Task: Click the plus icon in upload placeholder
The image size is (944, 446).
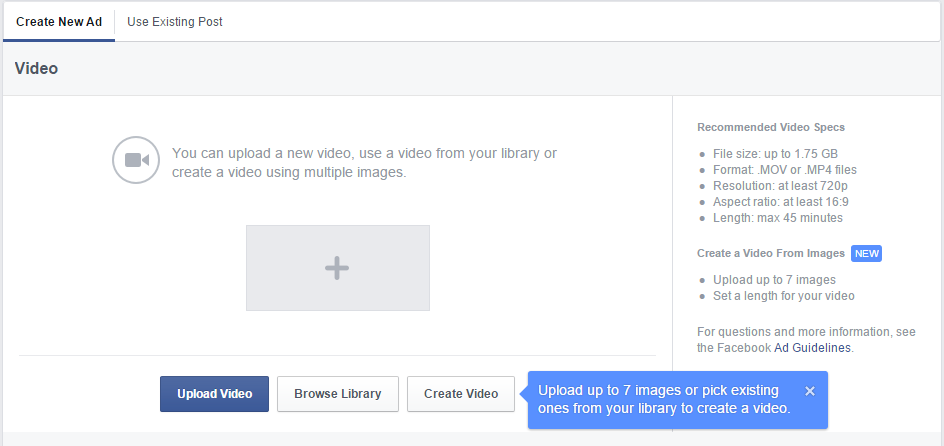Action: pos(337,267)
